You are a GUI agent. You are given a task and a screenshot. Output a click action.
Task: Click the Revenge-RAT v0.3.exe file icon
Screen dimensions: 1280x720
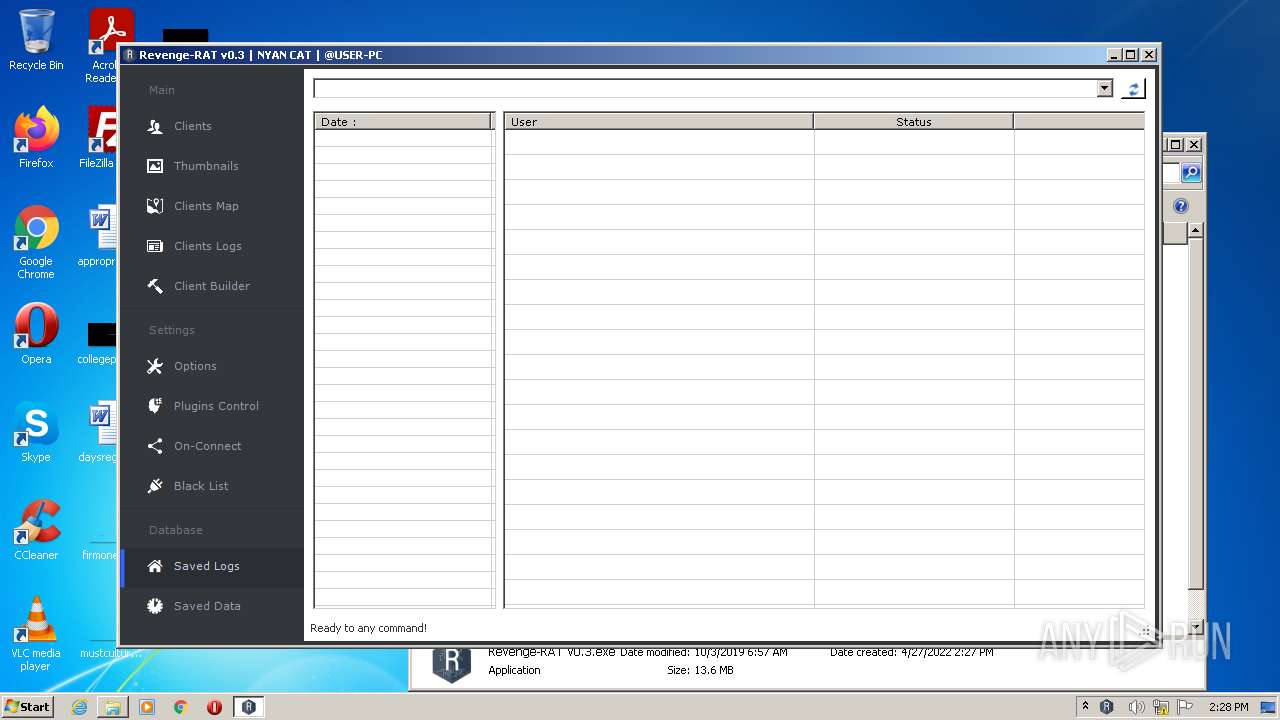coord(451,663)
